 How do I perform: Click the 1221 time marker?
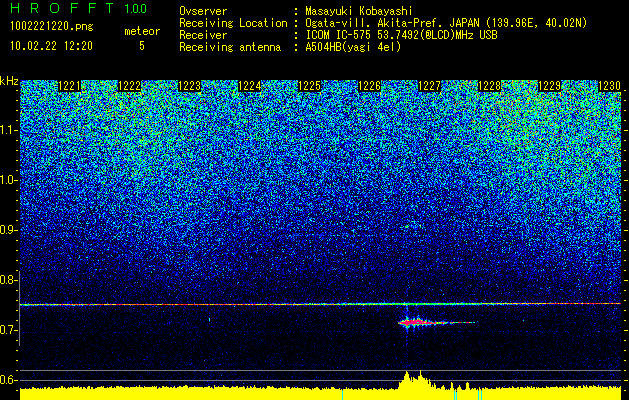coord(69,86)
